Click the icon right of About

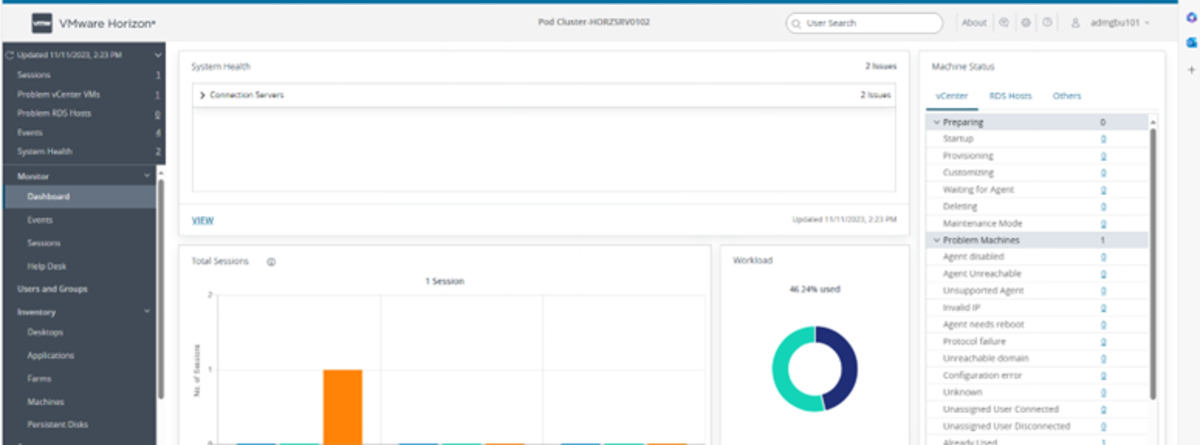1004,23
